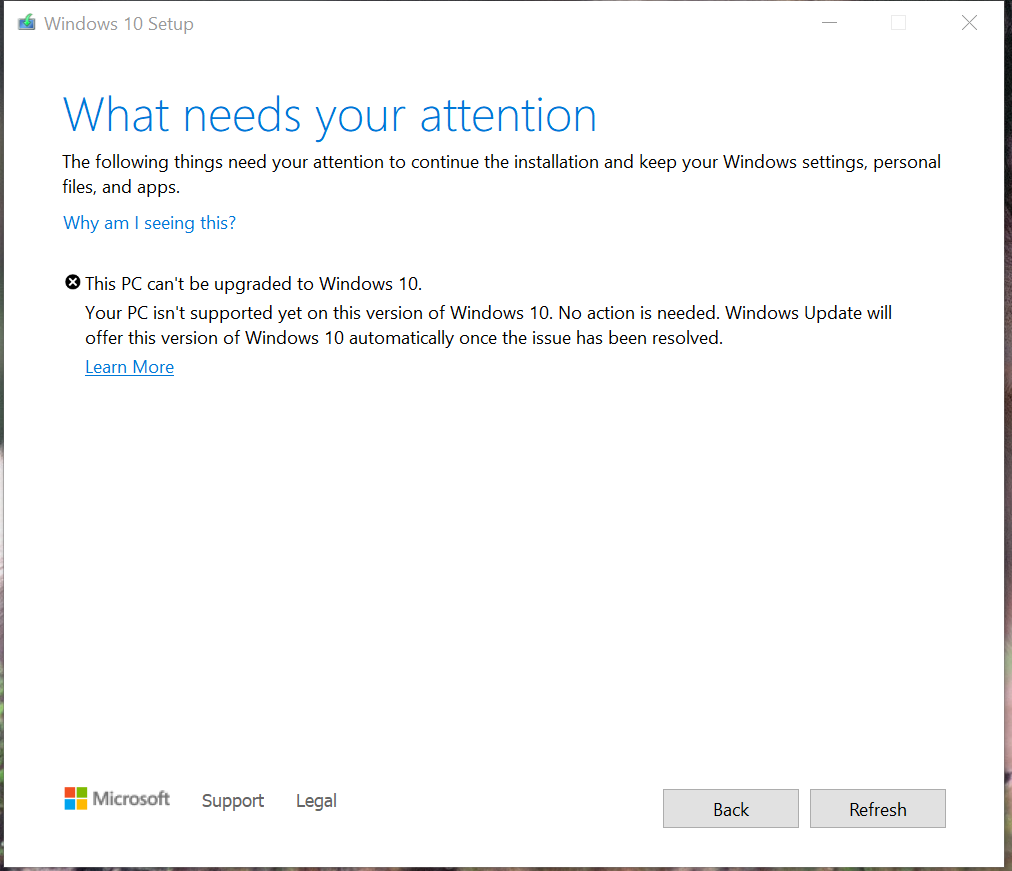Click the Learn More link
This screenshot has width=1012, height=871.
click(129, 367)
